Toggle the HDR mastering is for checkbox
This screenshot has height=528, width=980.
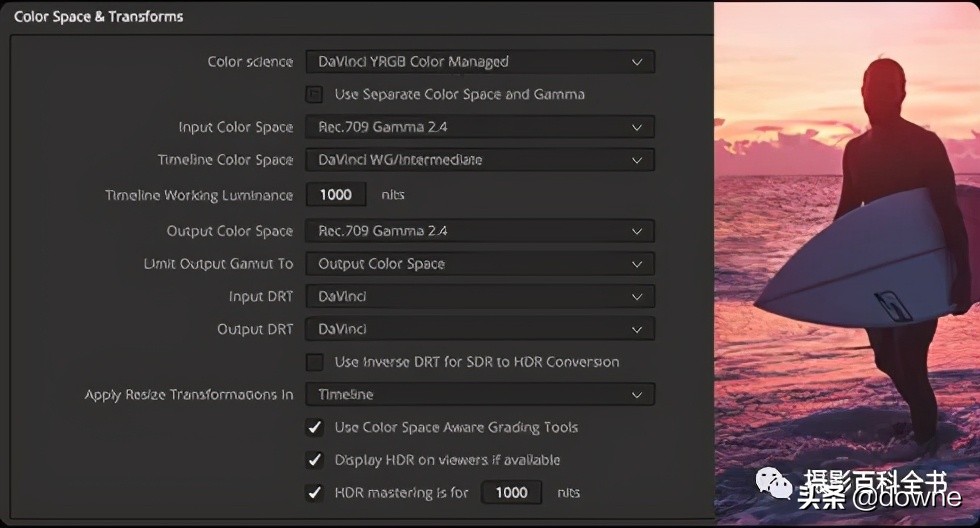[315, 492]
